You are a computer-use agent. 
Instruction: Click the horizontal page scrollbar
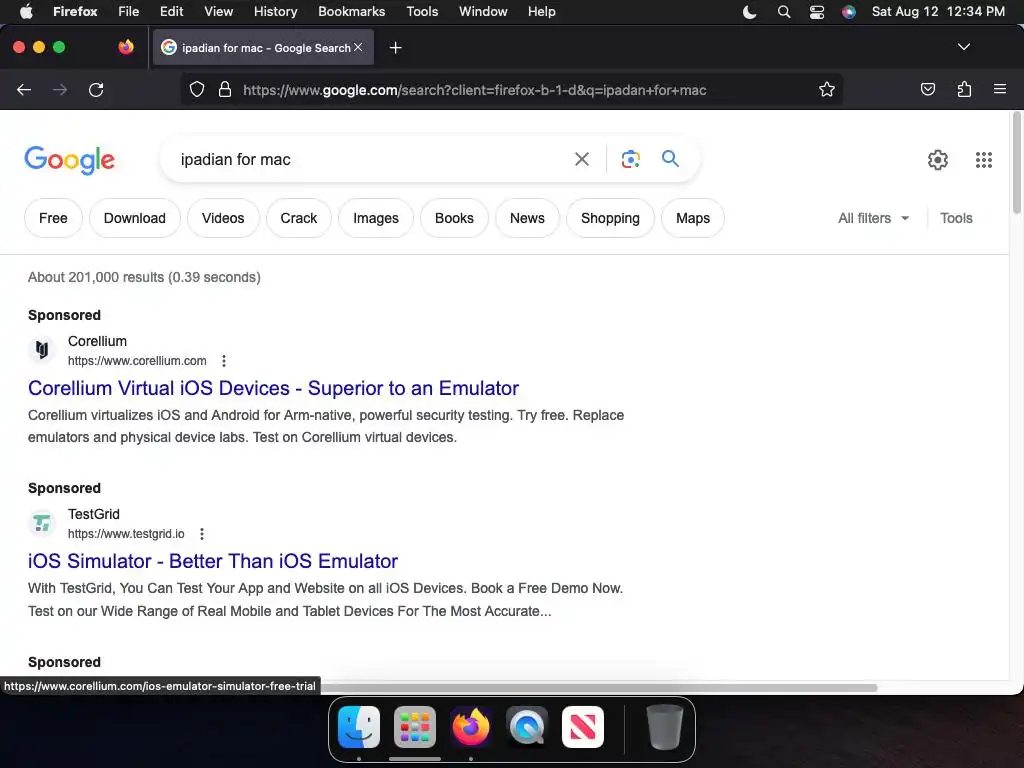coord(598,688)
